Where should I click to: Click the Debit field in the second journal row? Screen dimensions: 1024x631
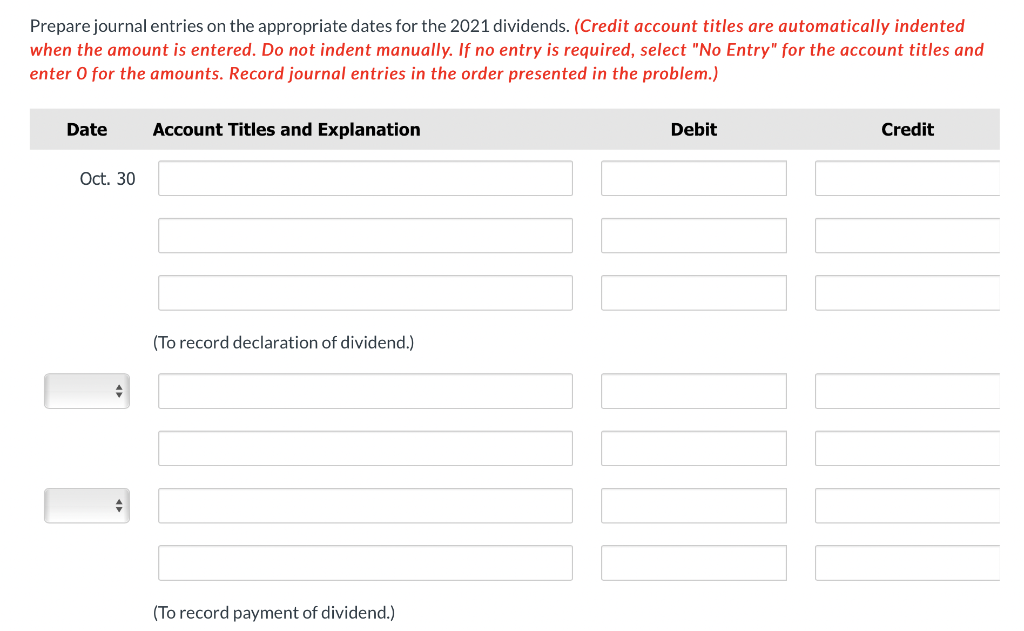[x=693, y=235]
